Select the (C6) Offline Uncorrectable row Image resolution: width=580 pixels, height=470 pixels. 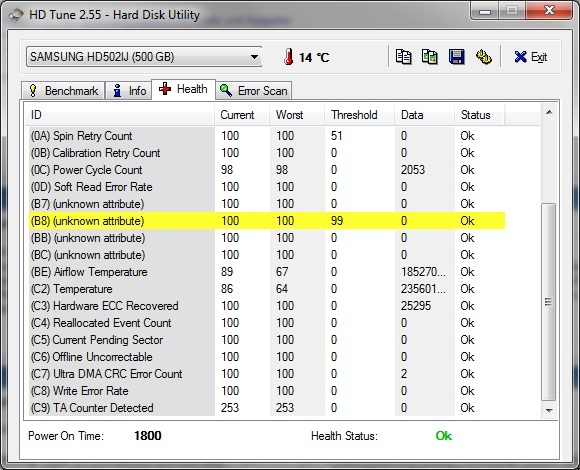click(266, 357)
